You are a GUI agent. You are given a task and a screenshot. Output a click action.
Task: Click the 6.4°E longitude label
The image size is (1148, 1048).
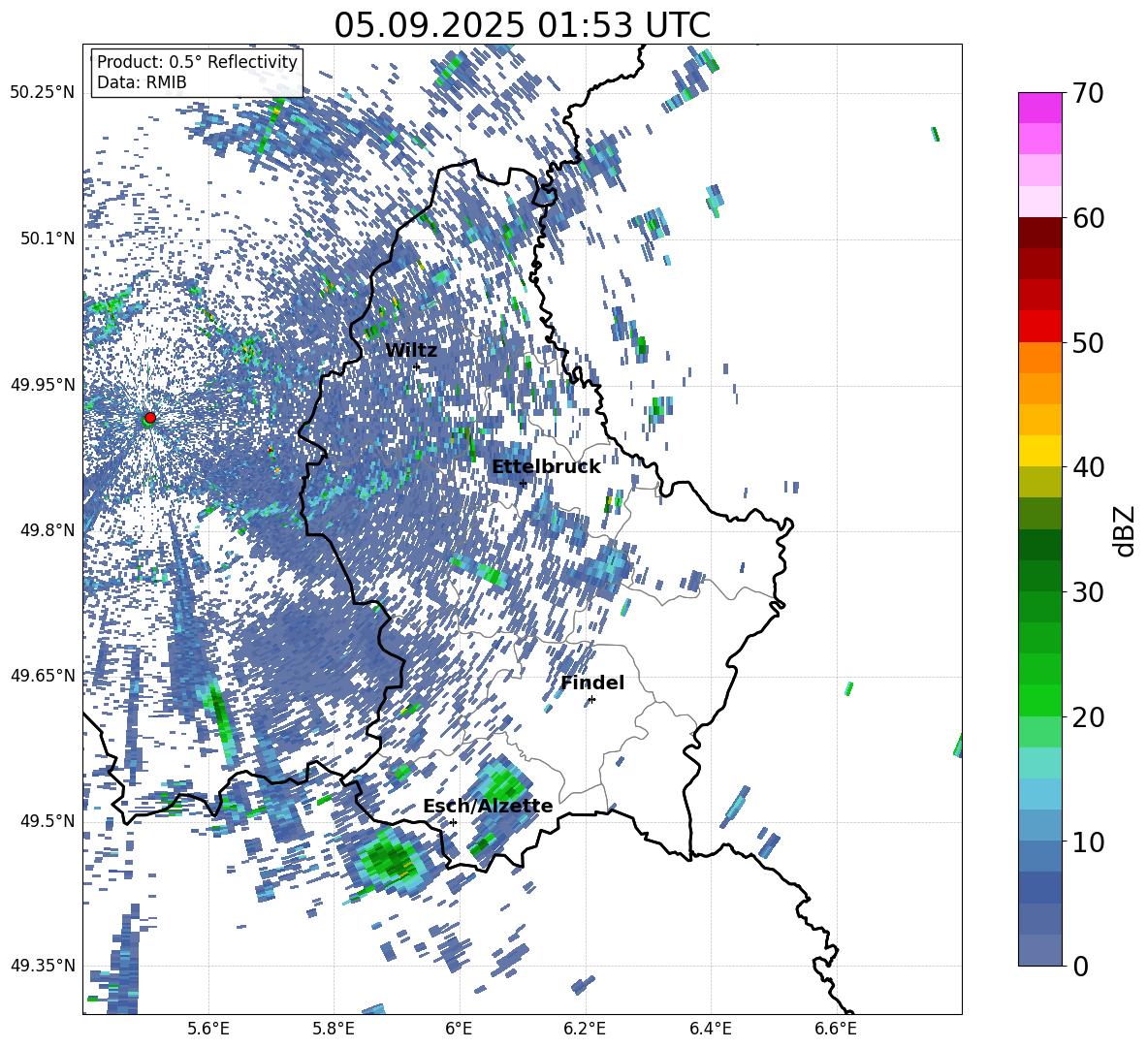710,1030
